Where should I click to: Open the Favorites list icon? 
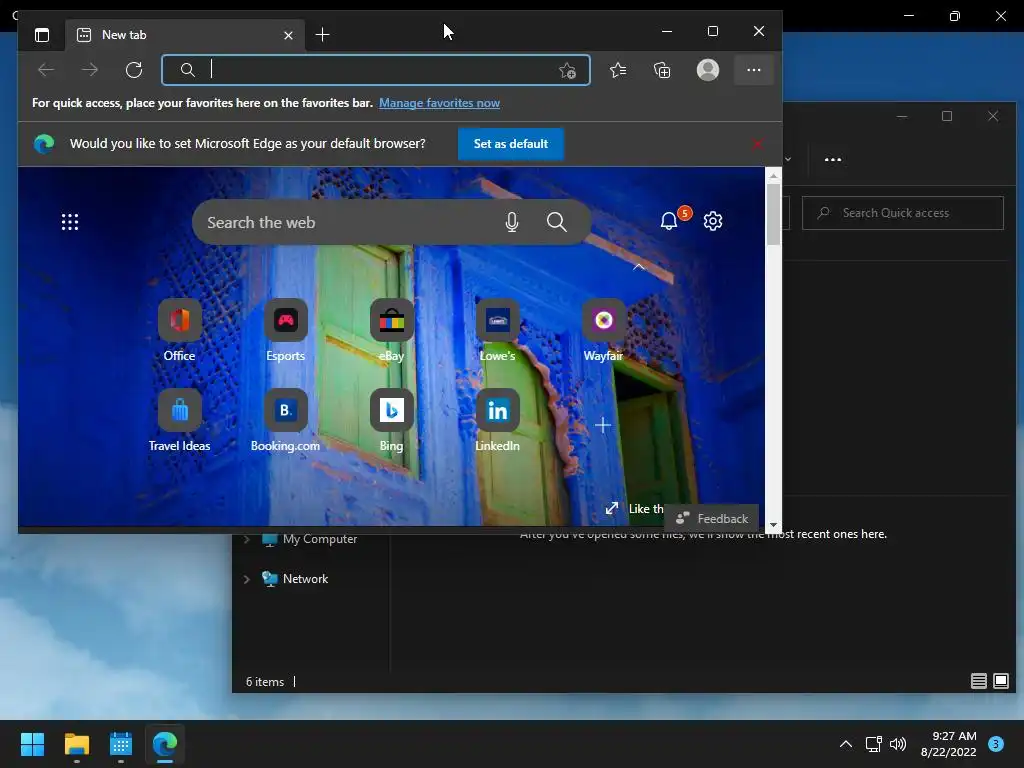[x=618, y=70]
